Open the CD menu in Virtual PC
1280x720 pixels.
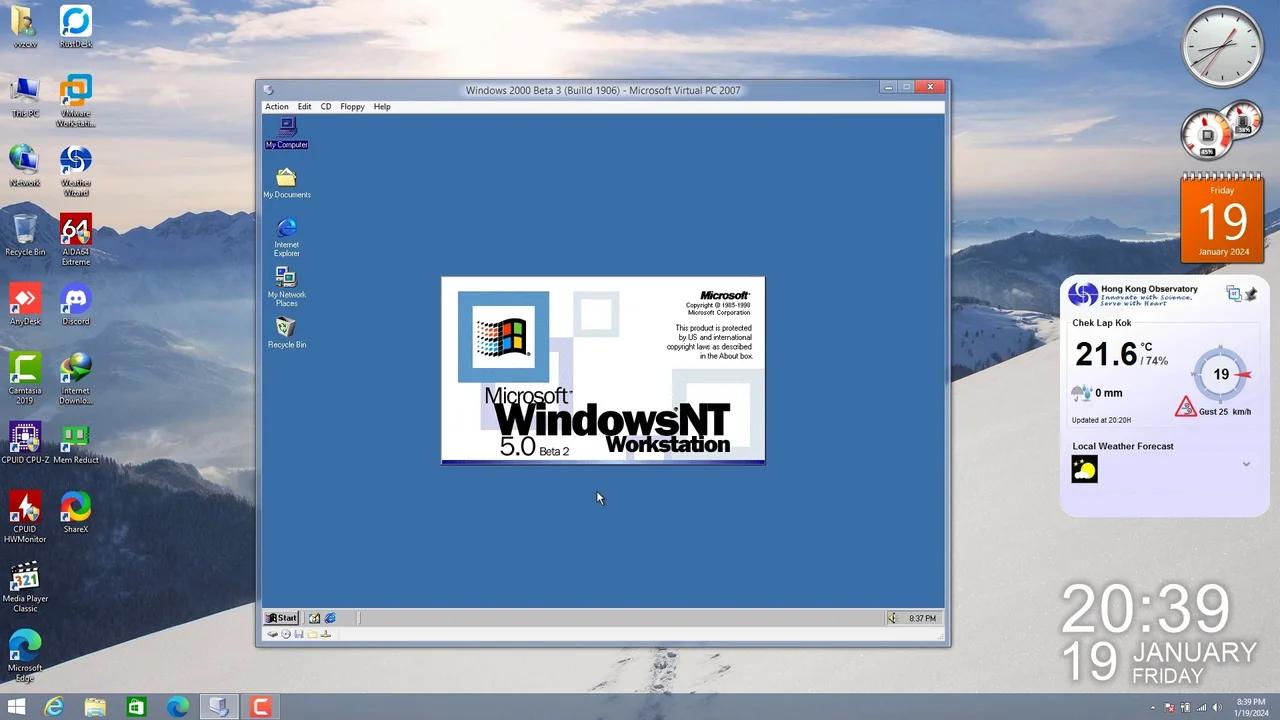[326, 106]
